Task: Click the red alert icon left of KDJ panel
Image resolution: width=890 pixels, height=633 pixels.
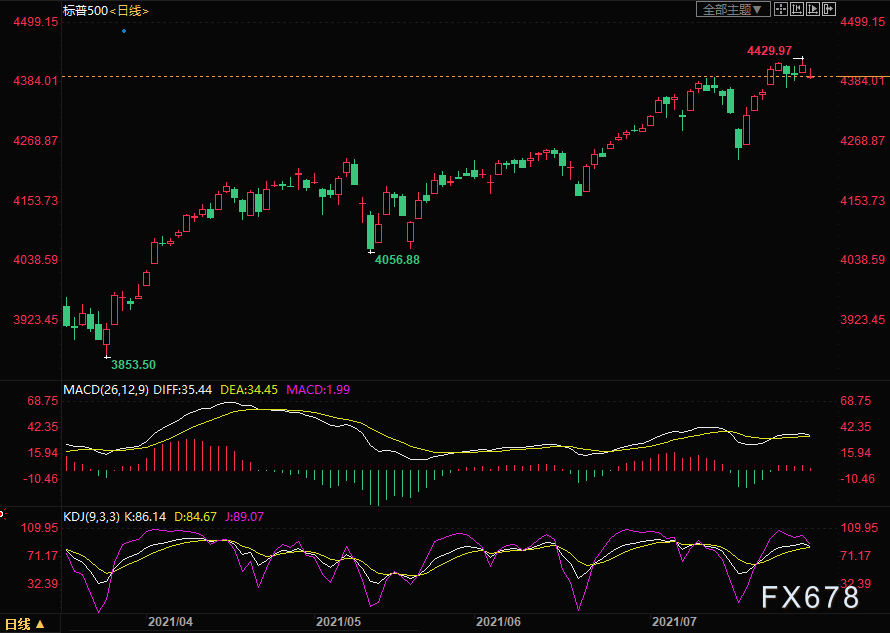Action: 2,516
